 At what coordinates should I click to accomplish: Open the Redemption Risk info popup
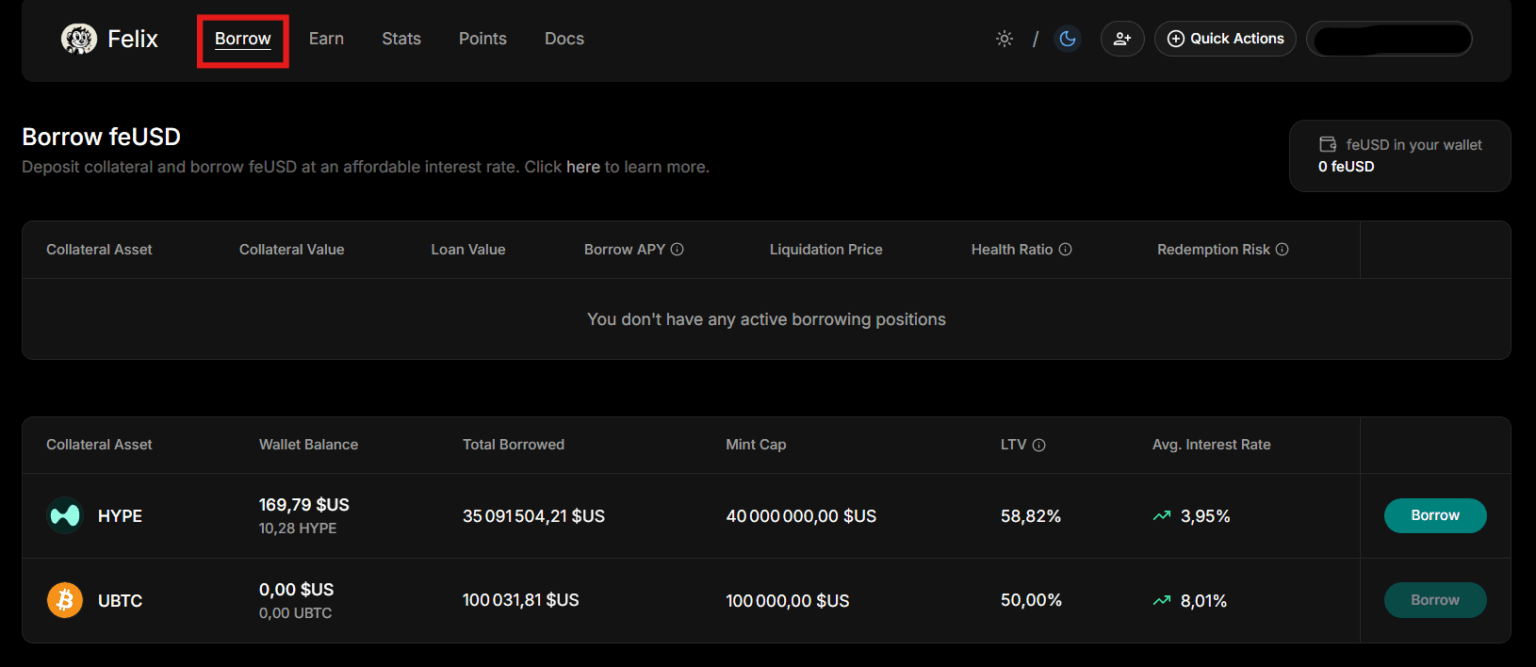[x=1283, y=249]
